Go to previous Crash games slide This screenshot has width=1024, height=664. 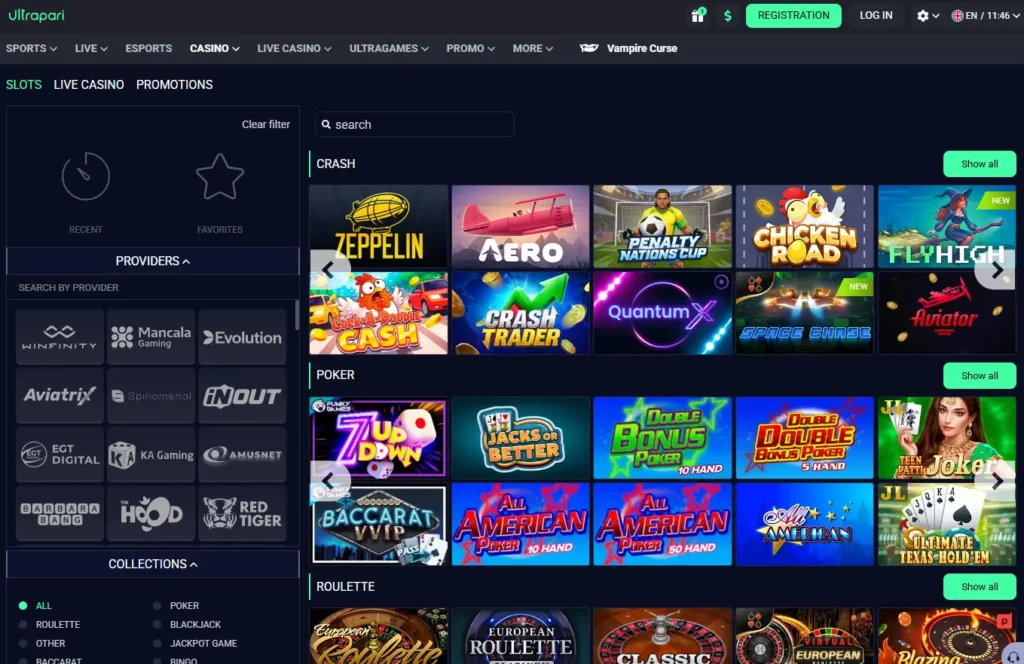329,269
